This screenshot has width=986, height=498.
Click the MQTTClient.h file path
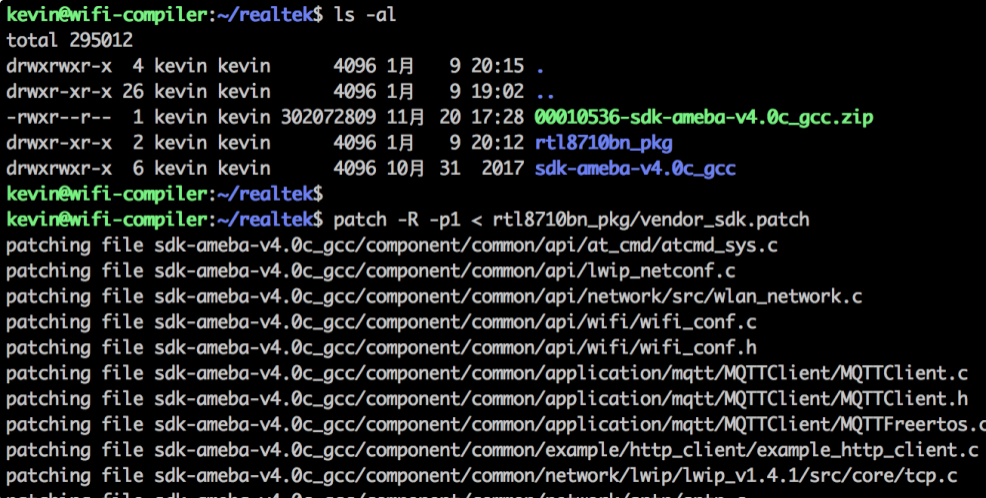click(x=561, y=399)
